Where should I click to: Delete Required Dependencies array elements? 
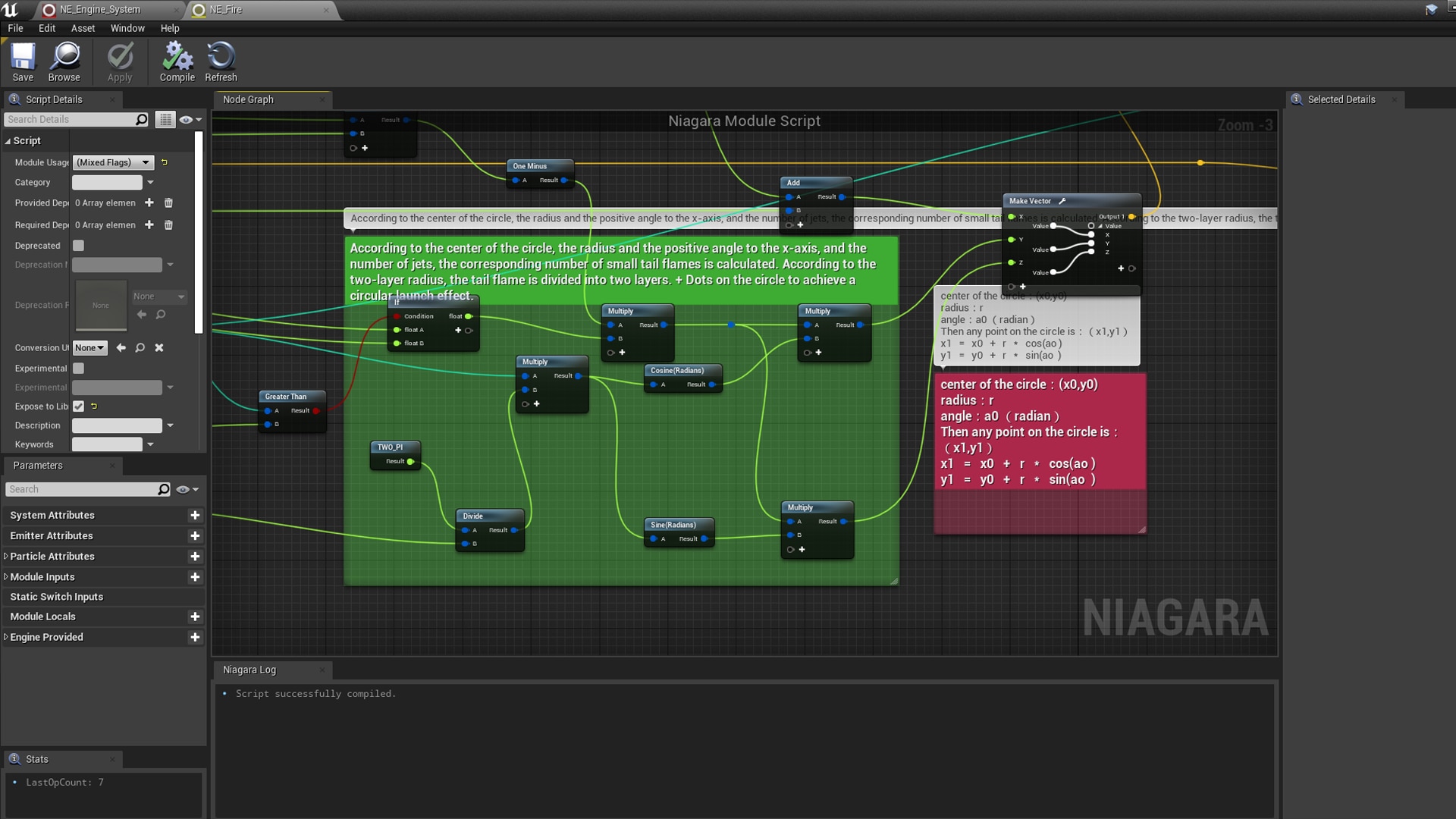point(168,225)
